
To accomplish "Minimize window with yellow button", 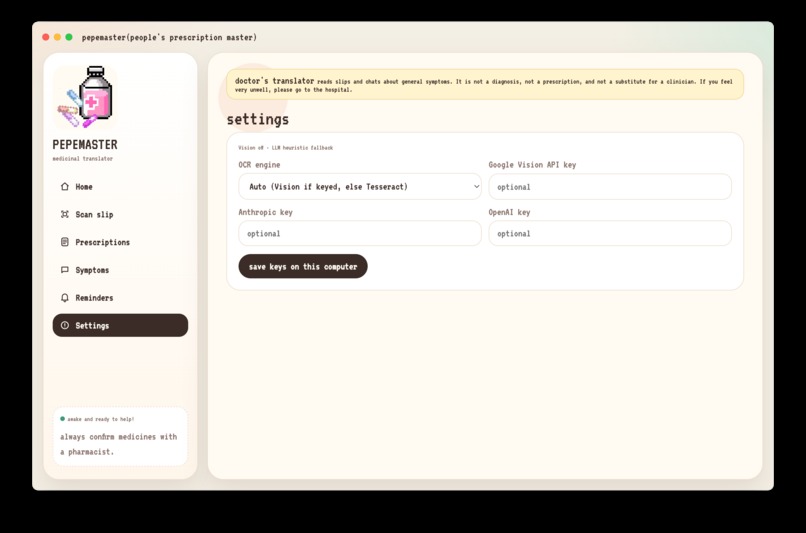I will pos(58,37).
